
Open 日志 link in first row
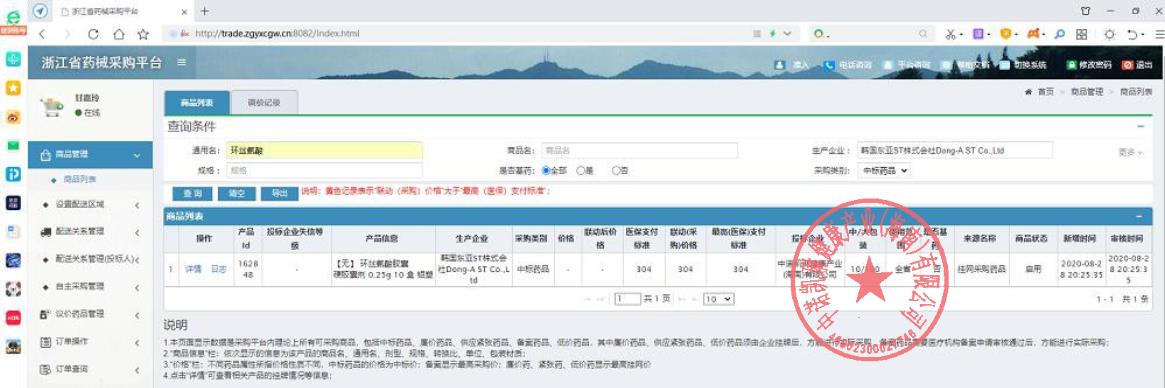point(218,269)
